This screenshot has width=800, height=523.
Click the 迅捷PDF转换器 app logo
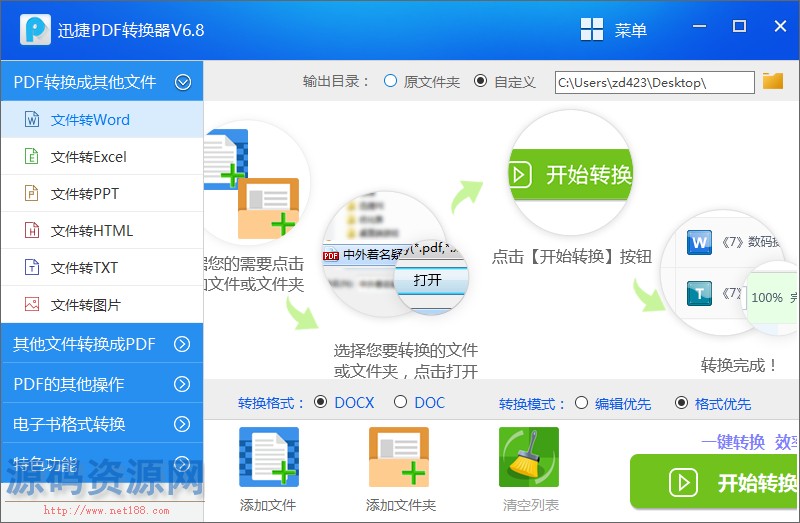(35, 29)
